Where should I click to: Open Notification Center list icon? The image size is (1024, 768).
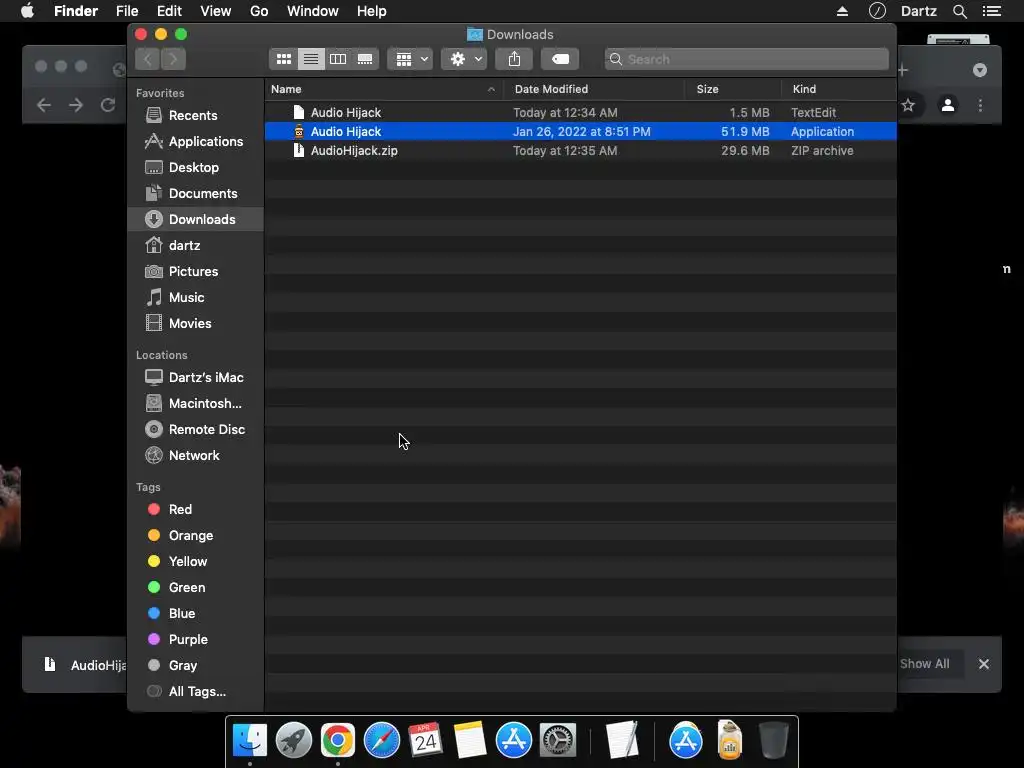(992, 11)
